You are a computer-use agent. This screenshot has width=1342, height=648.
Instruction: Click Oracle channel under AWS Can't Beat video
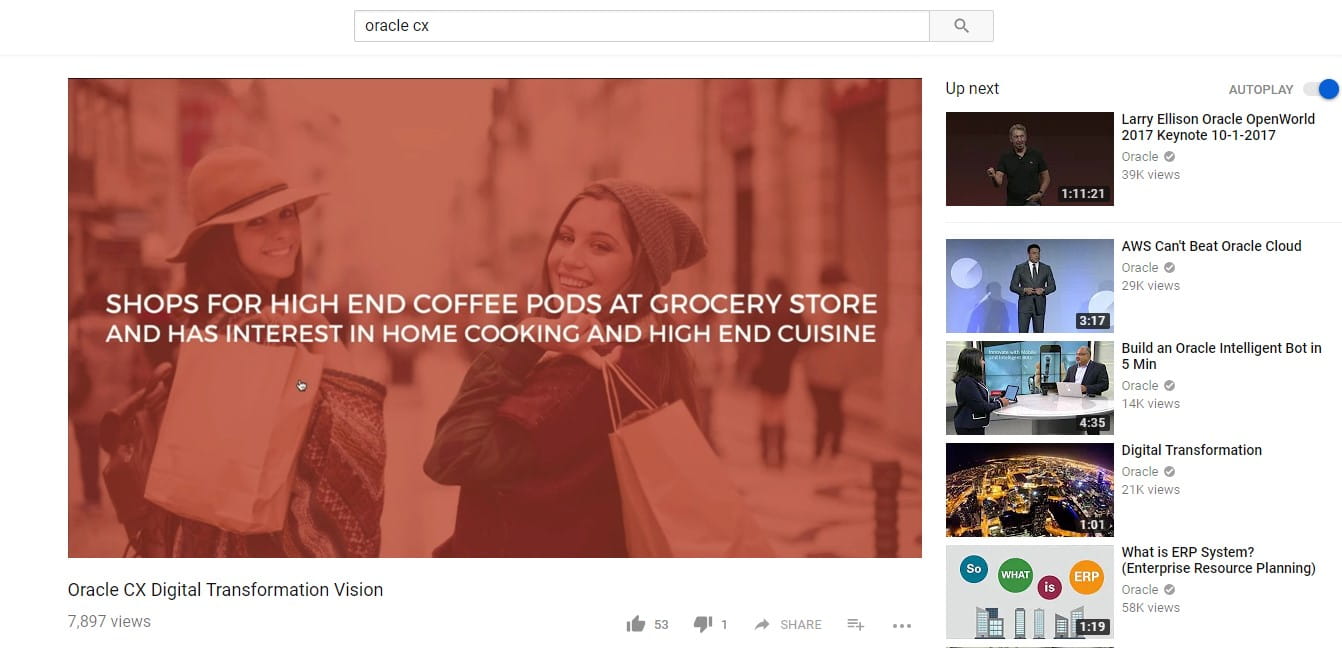tap(1140, 267)
